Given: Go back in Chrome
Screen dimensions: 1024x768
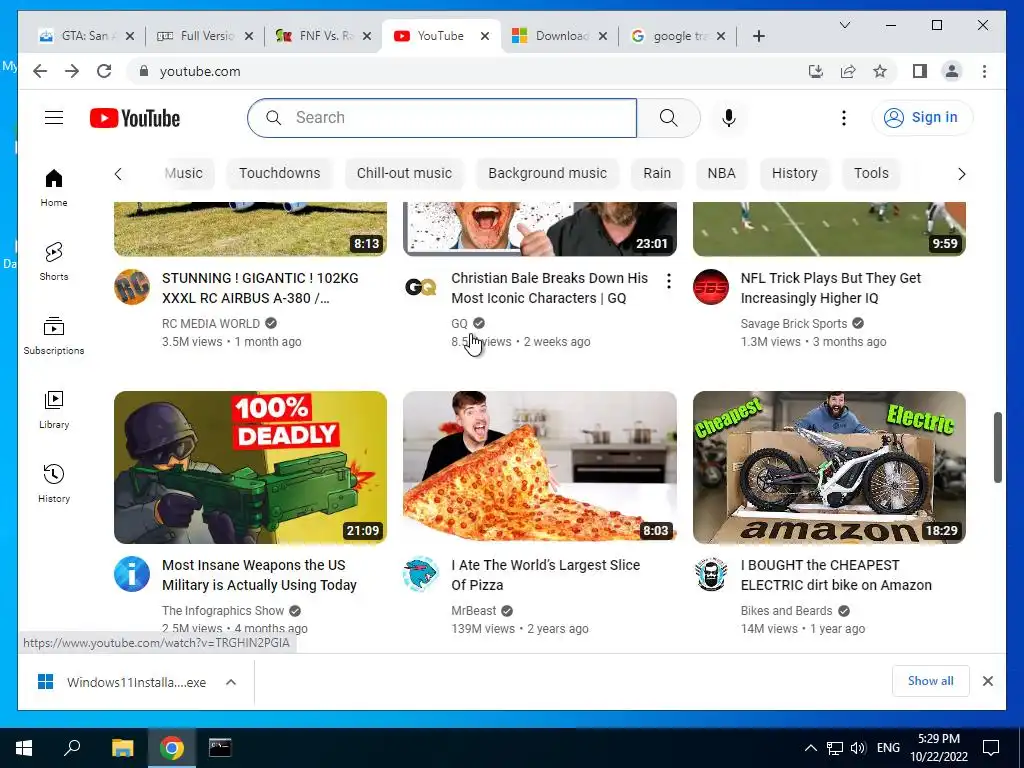Looking at the screenshot, I should point(40,71).
